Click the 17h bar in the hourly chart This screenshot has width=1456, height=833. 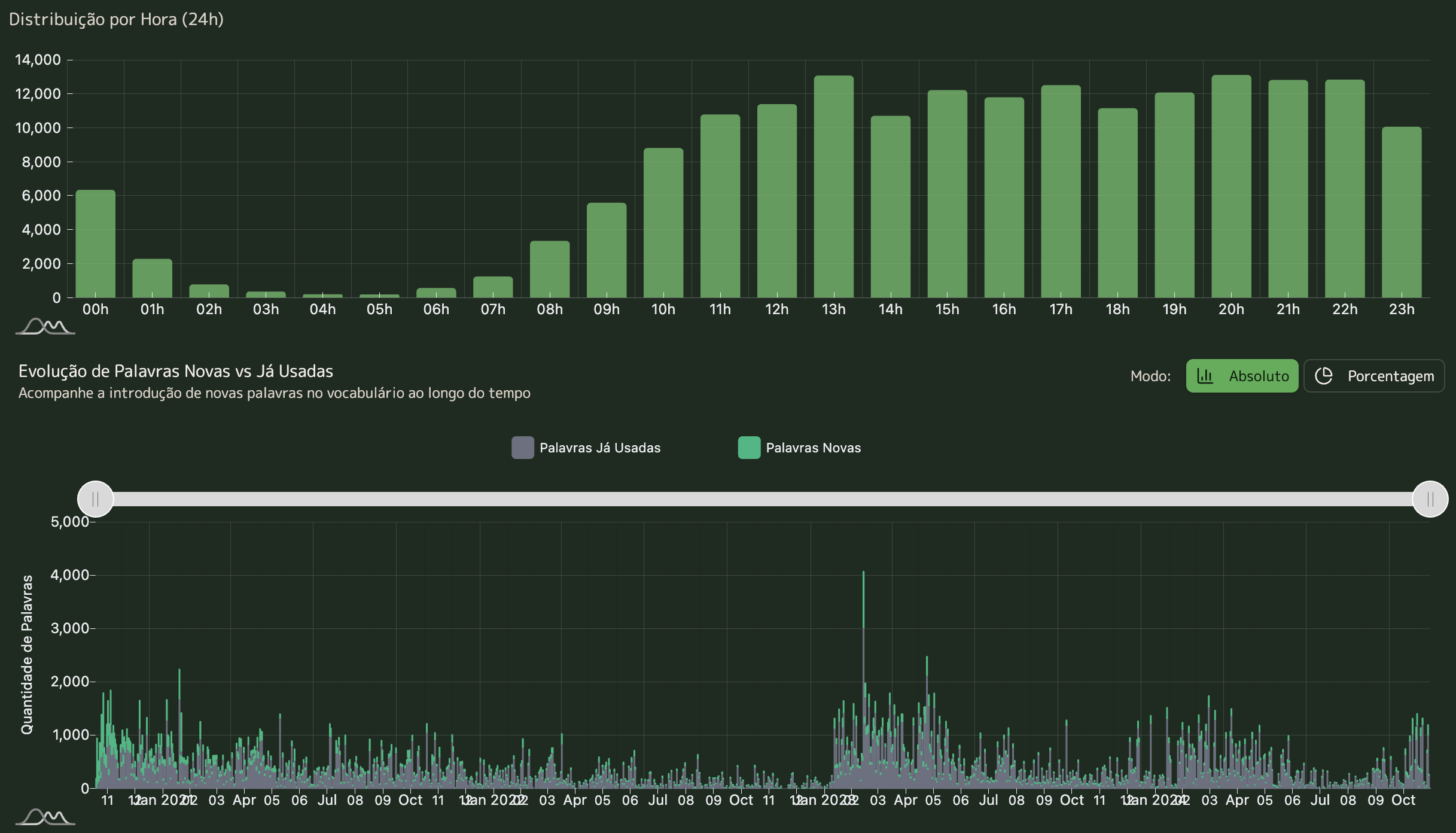click(1061, 191)
